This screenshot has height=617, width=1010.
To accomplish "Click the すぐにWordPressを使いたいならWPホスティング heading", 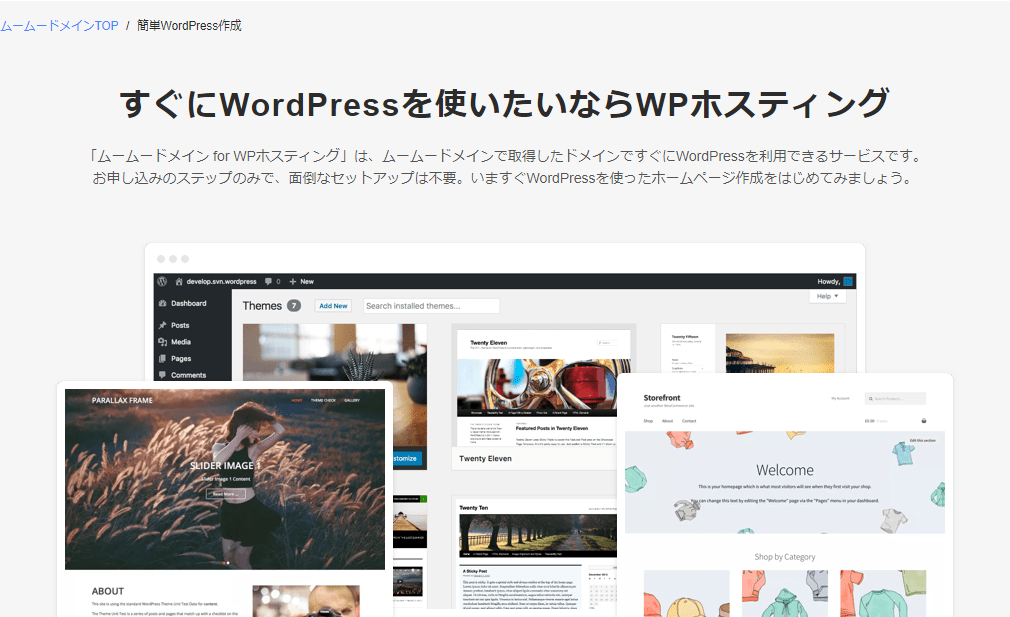I will [505, 104].
